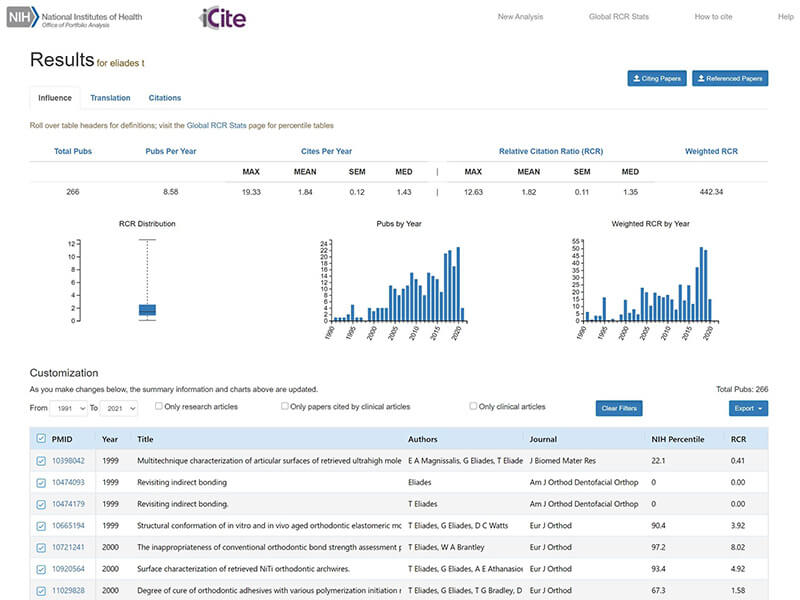Toggle the select-all checkbox in PMID header
Image resolution: width=800 pixels, height=600 pixels.
pyautogui.click(x=40, y=438)
